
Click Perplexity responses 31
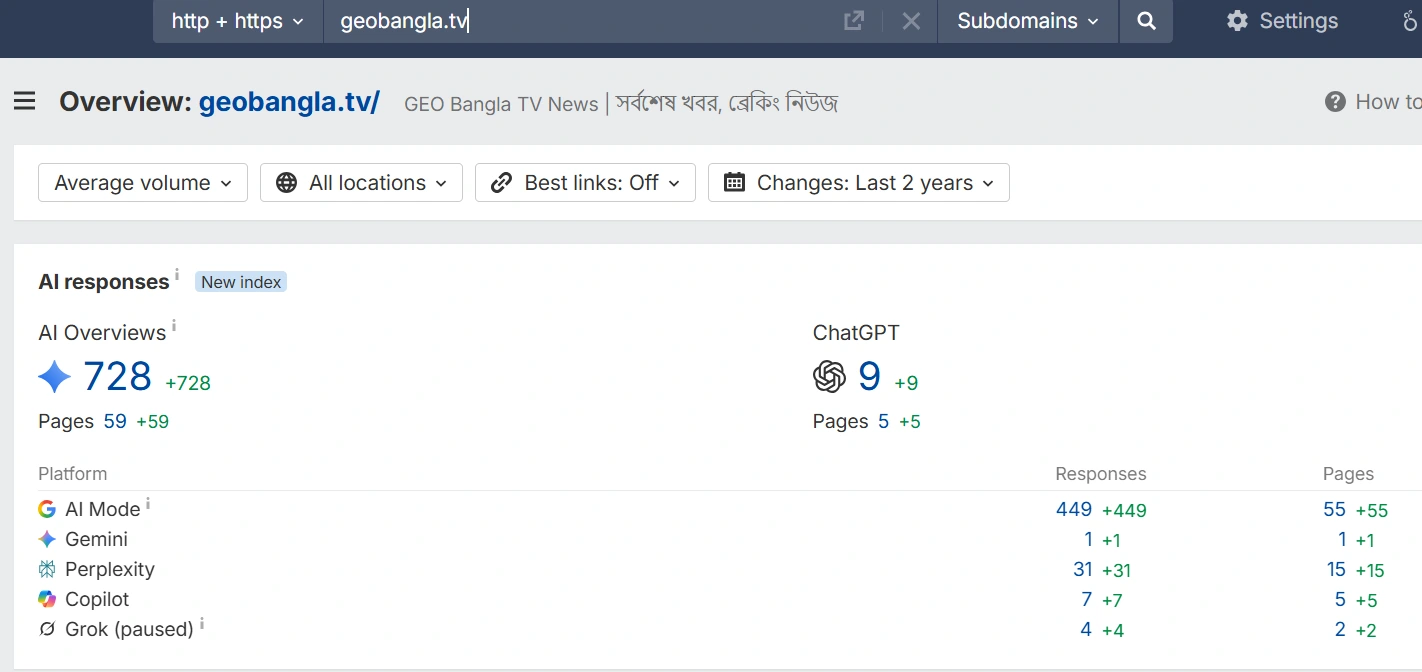1082,569
